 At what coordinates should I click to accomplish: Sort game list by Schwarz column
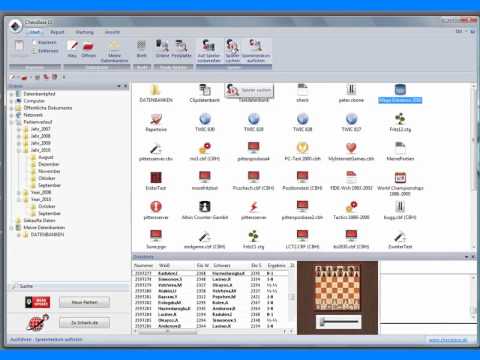click(x=231, y=266)
